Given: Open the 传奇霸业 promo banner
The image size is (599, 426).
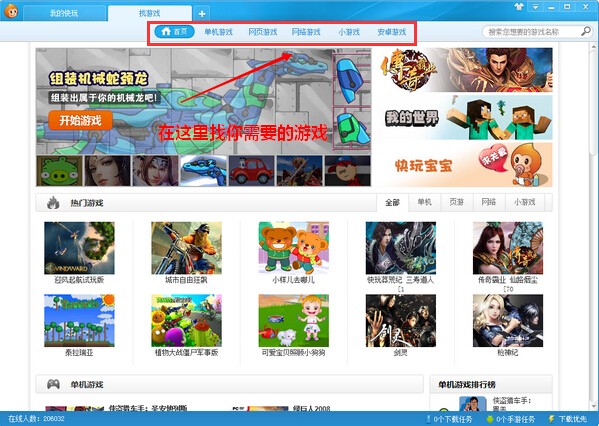Looking at the screenshot, I should 465,70.
